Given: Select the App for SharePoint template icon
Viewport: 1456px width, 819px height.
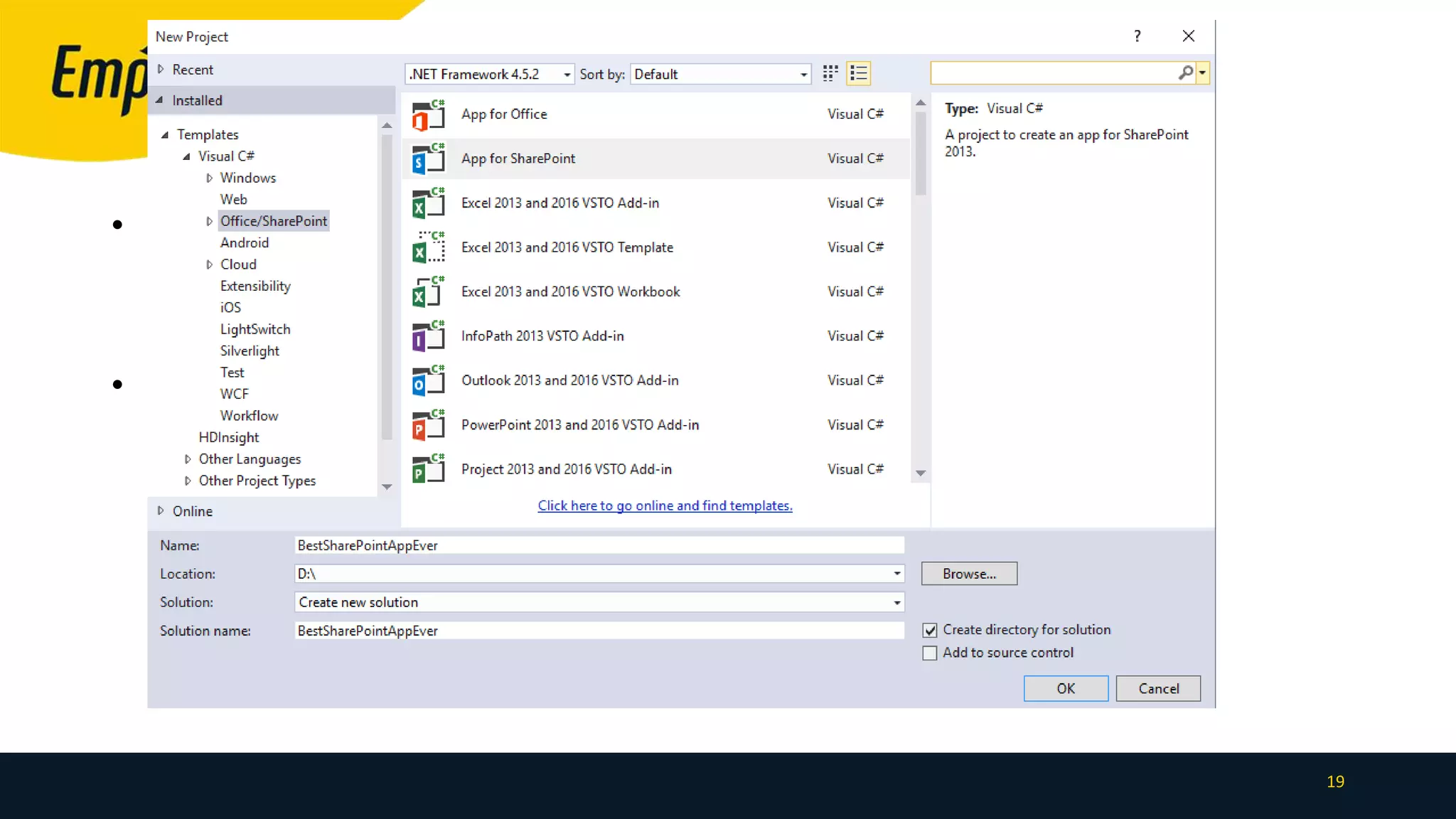Looking at the screenshot, I should [x=429, y=159].
